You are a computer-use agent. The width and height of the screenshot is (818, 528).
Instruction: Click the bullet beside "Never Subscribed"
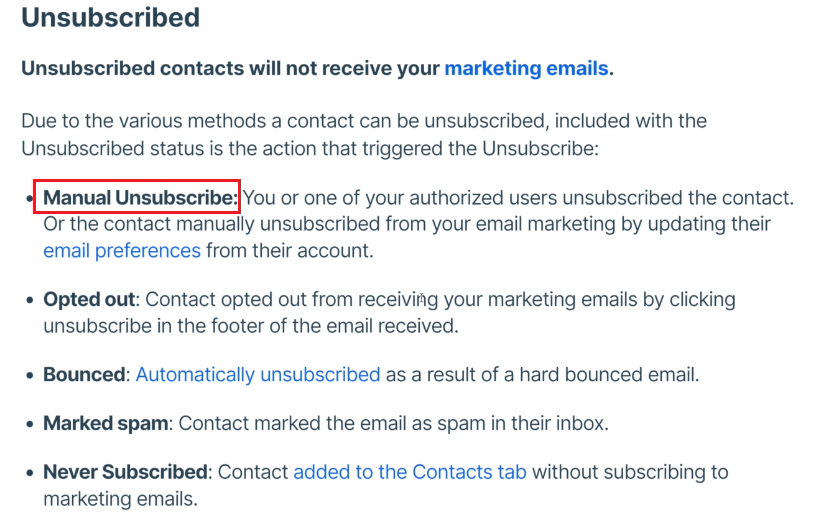point(30,473)
